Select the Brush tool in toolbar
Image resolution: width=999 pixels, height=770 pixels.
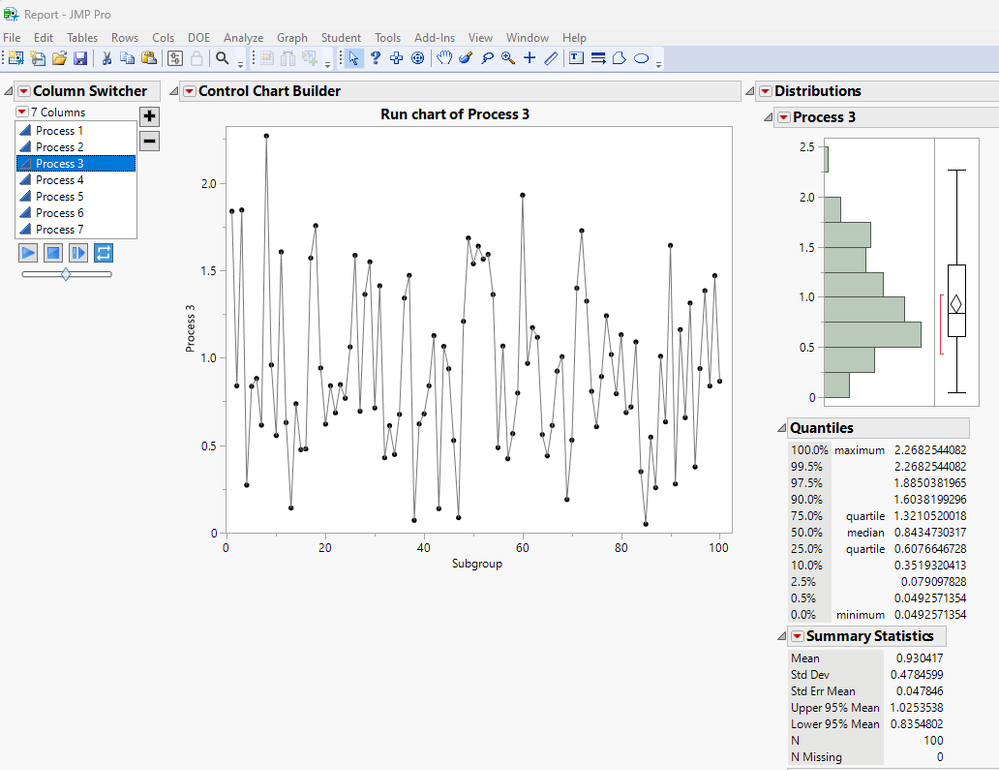tap(466, 58)
